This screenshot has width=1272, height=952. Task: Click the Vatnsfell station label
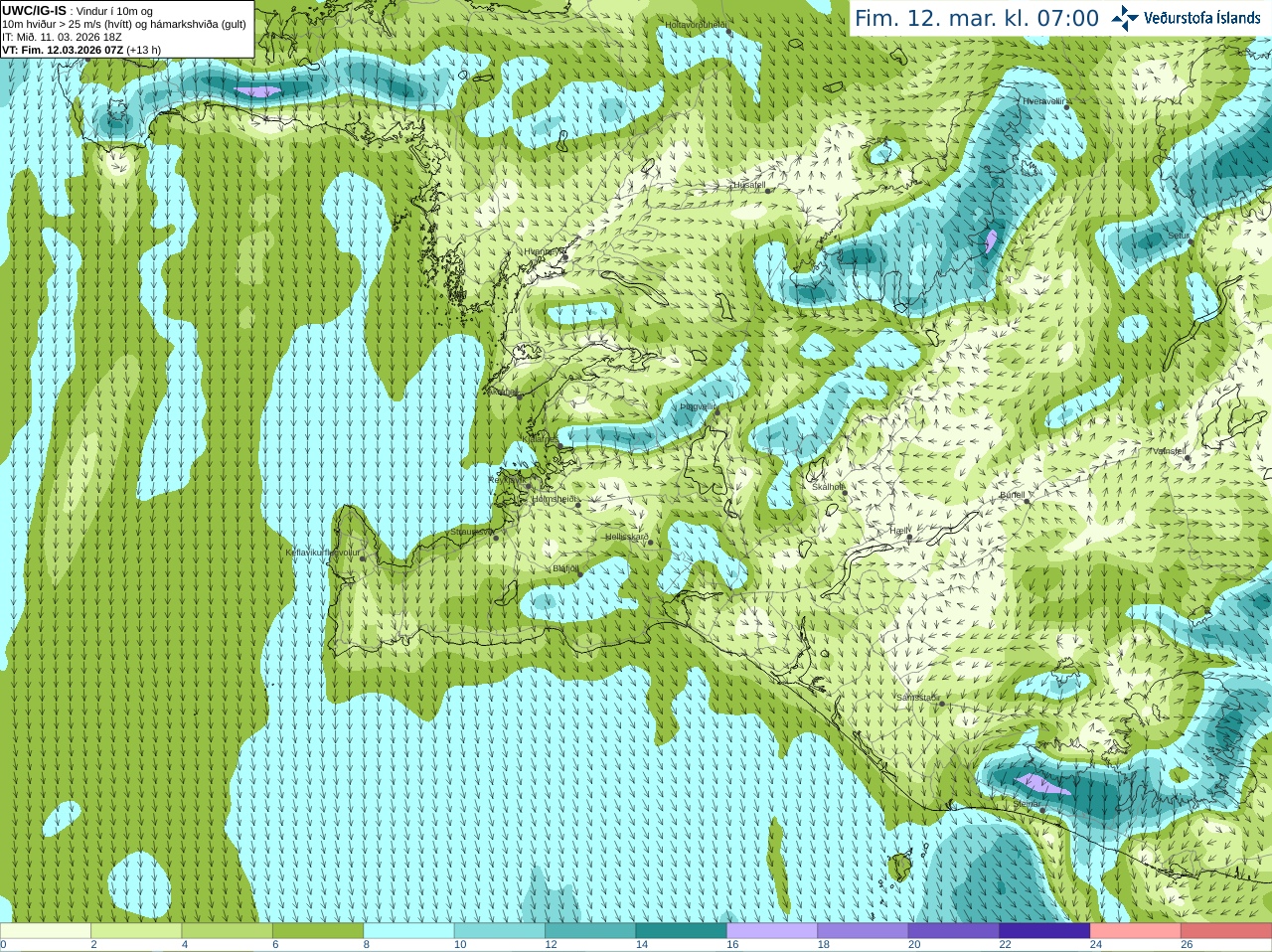[x=1169, y=451]
